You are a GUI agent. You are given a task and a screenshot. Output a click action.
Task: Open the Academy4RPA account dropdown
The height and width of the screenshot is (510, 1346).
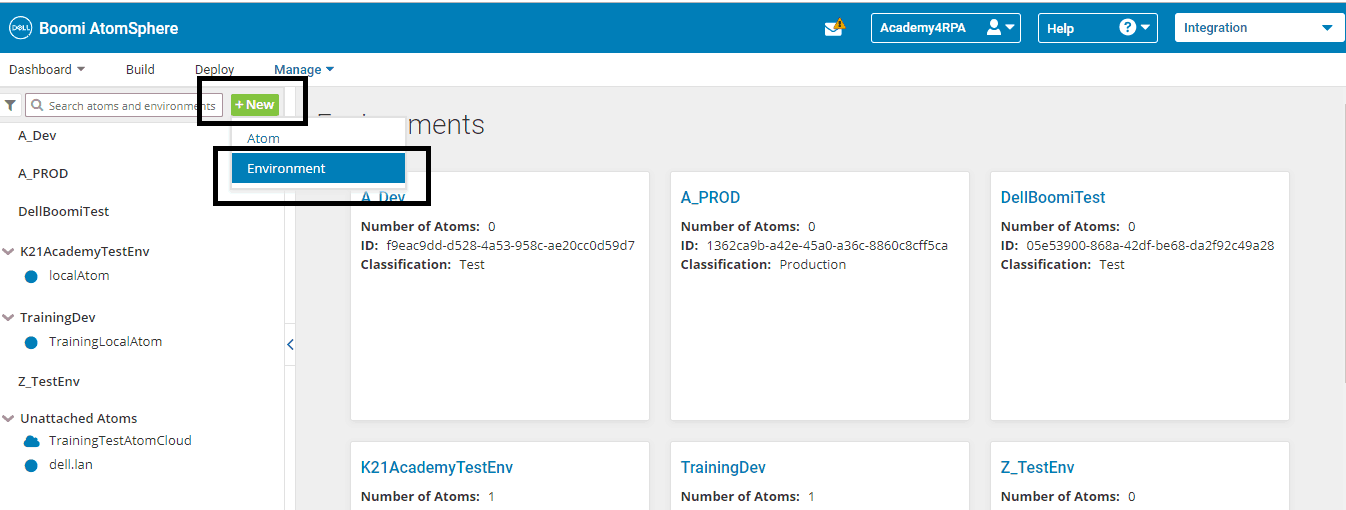946,28
